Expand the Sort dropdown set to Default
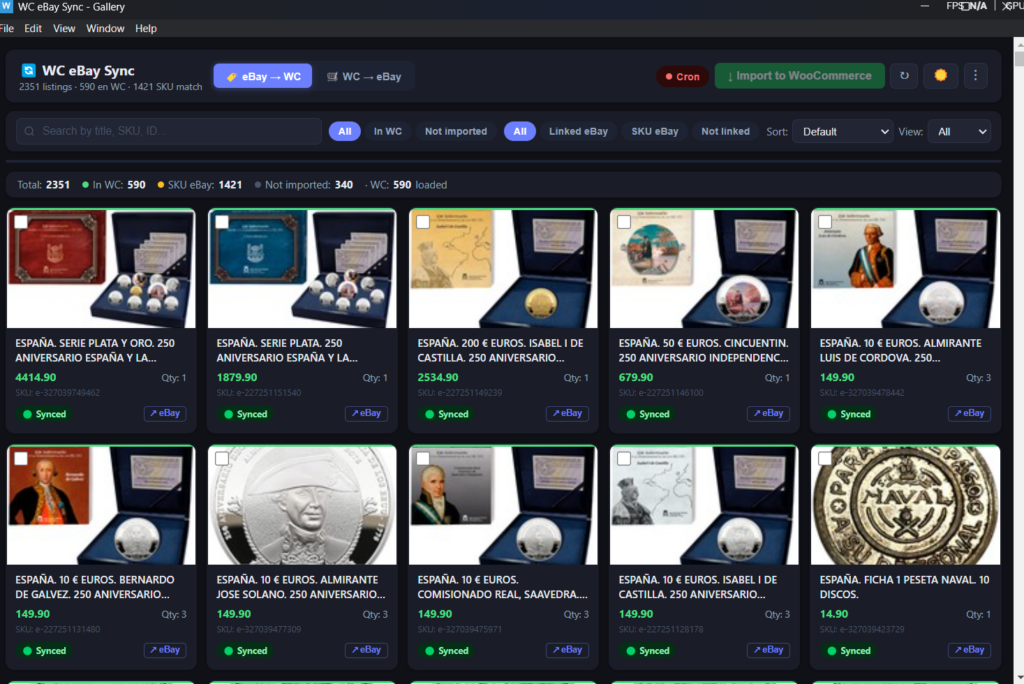 point(842,131)
